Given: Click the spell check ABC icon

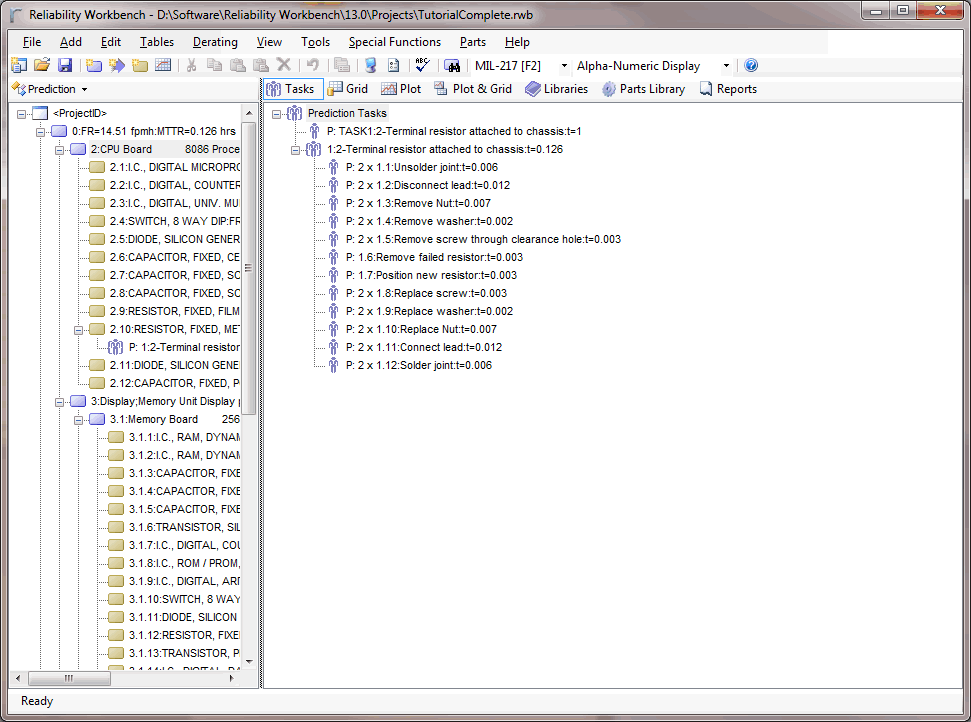Looking at the screenshot, I should [422, 66].
